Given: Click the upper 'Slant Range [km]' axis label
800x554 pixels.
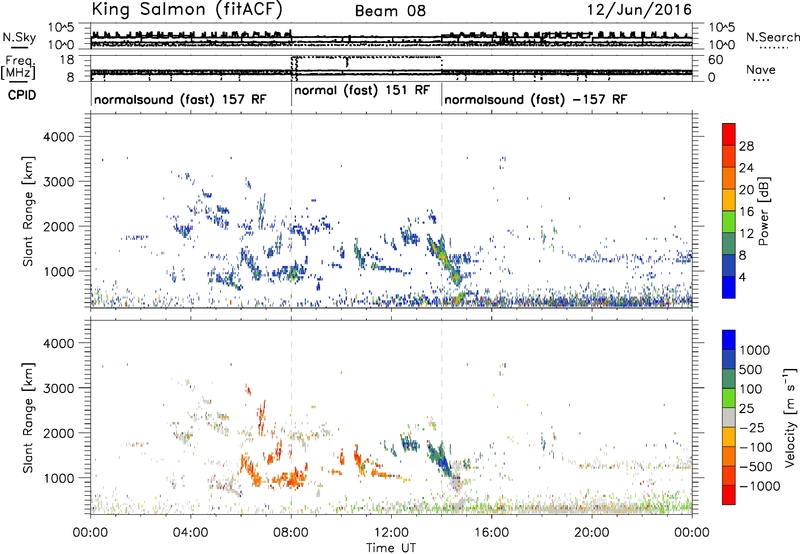Looking at the screenshot, I should [28, 211].
